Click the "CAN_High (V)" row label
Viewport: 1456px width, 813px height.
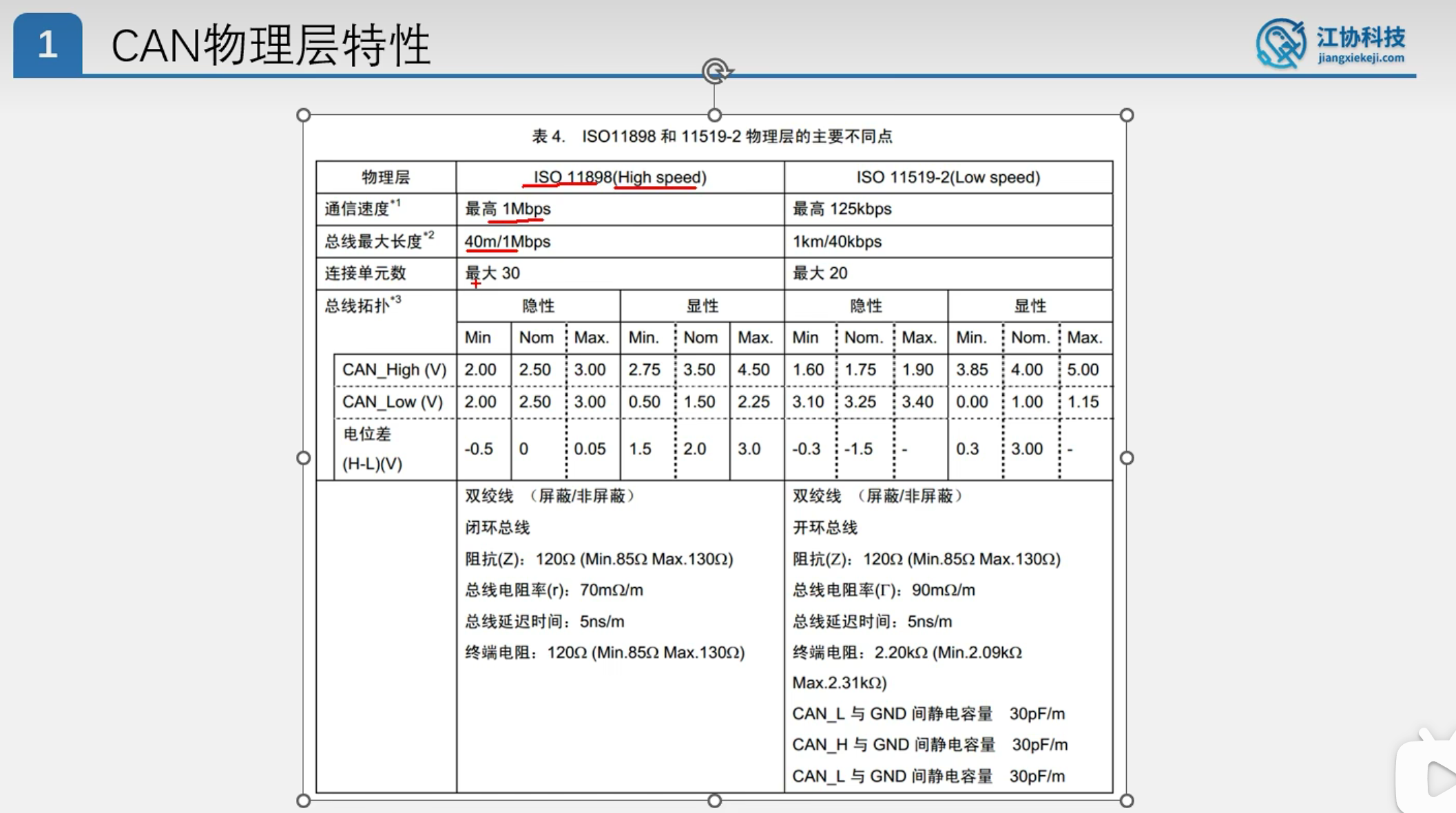pos(395,370)
